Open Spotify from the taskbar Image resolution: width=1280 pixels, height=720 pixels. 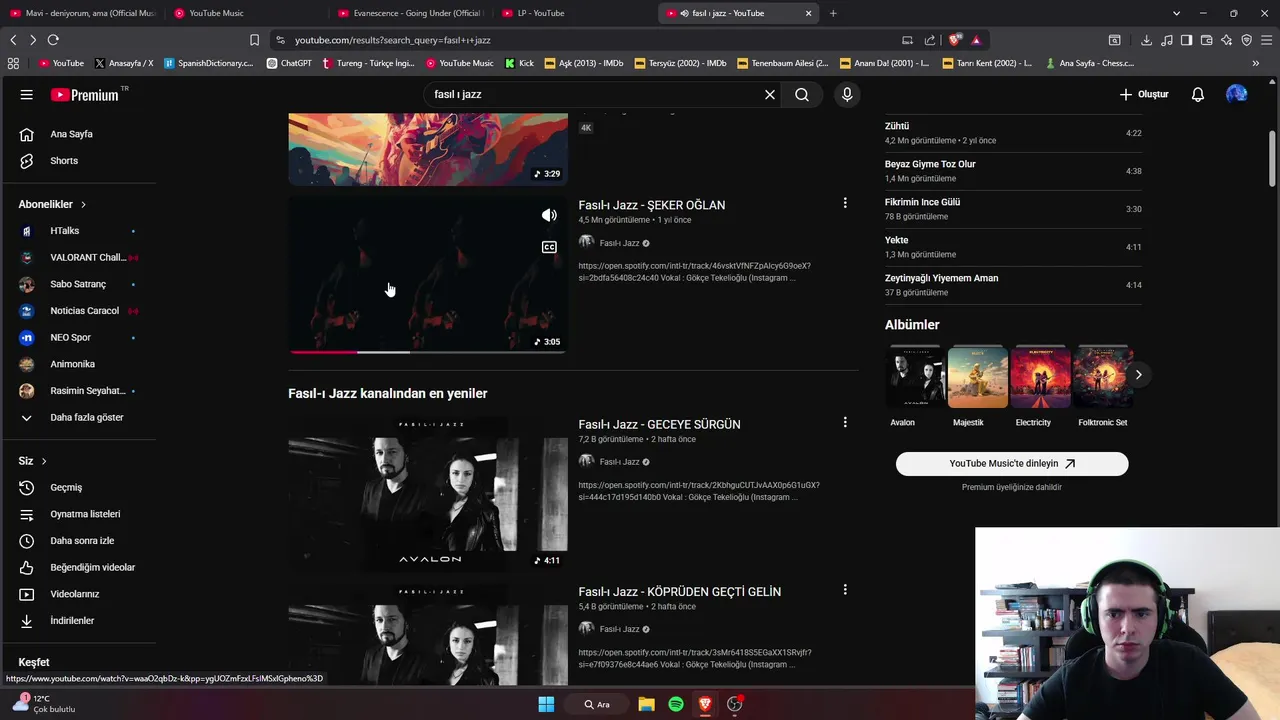pyautogui.click(x=676, y=704)
